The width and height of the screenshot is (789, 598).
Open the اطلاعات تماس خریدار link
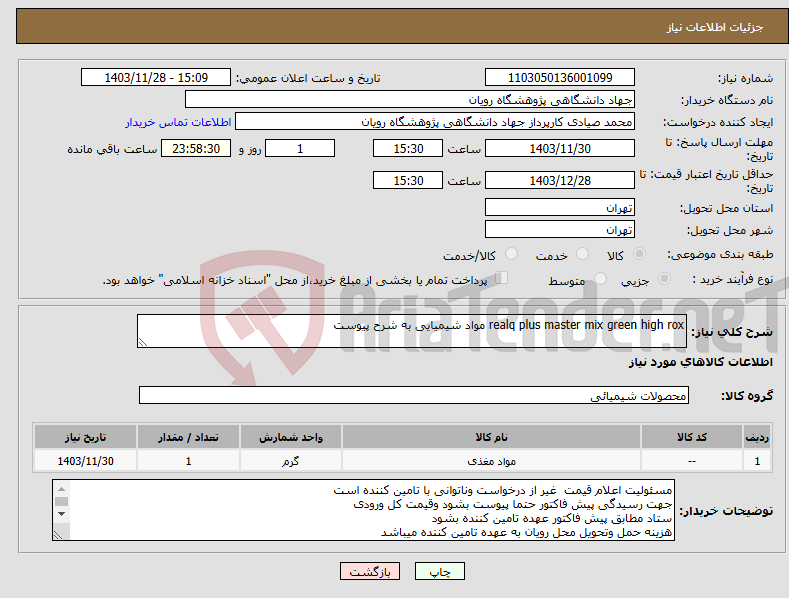pos(178,122)
